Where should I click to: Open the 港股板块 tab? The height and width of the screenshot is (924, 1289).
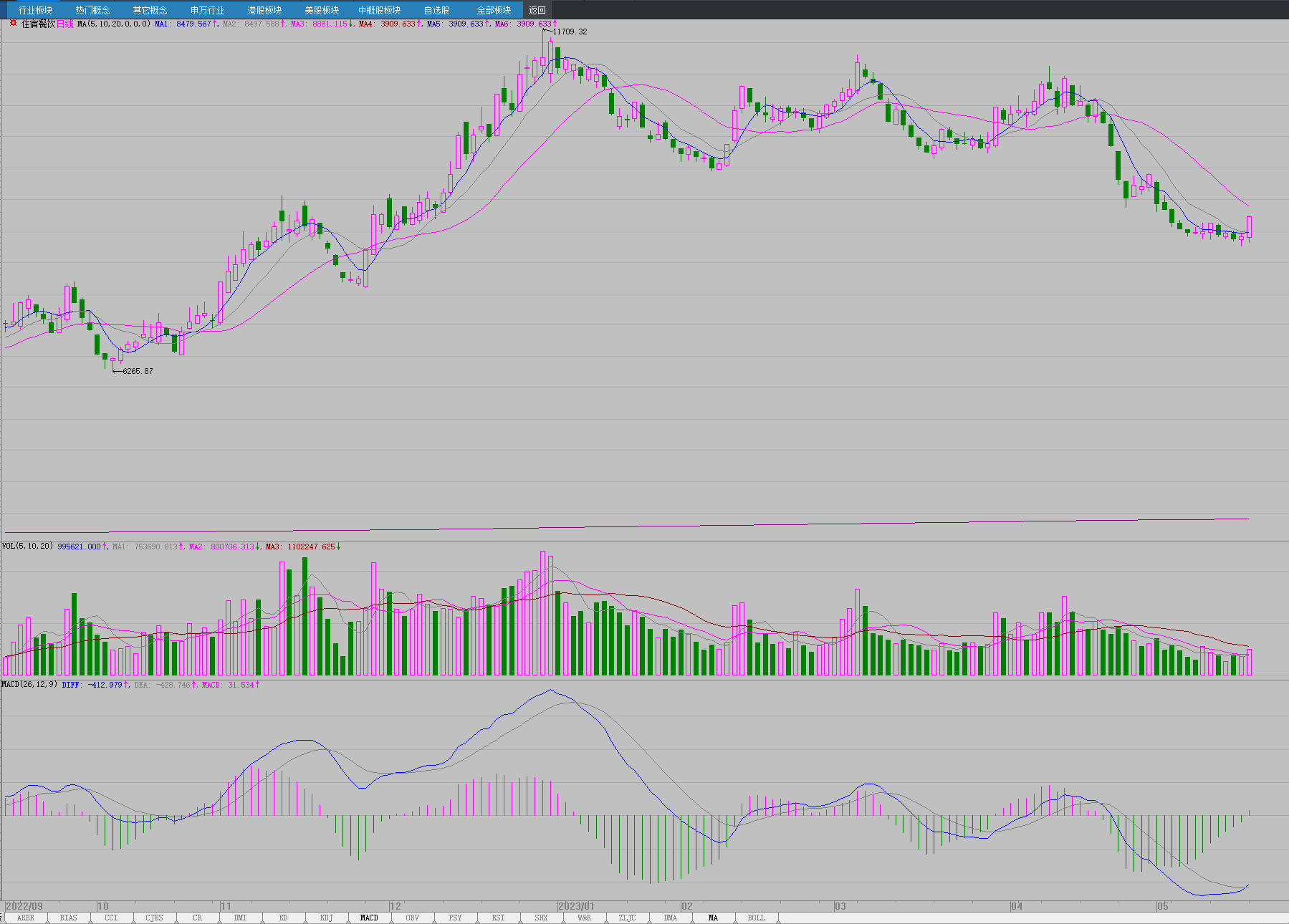pyautogui.click(x=264, y=10)
